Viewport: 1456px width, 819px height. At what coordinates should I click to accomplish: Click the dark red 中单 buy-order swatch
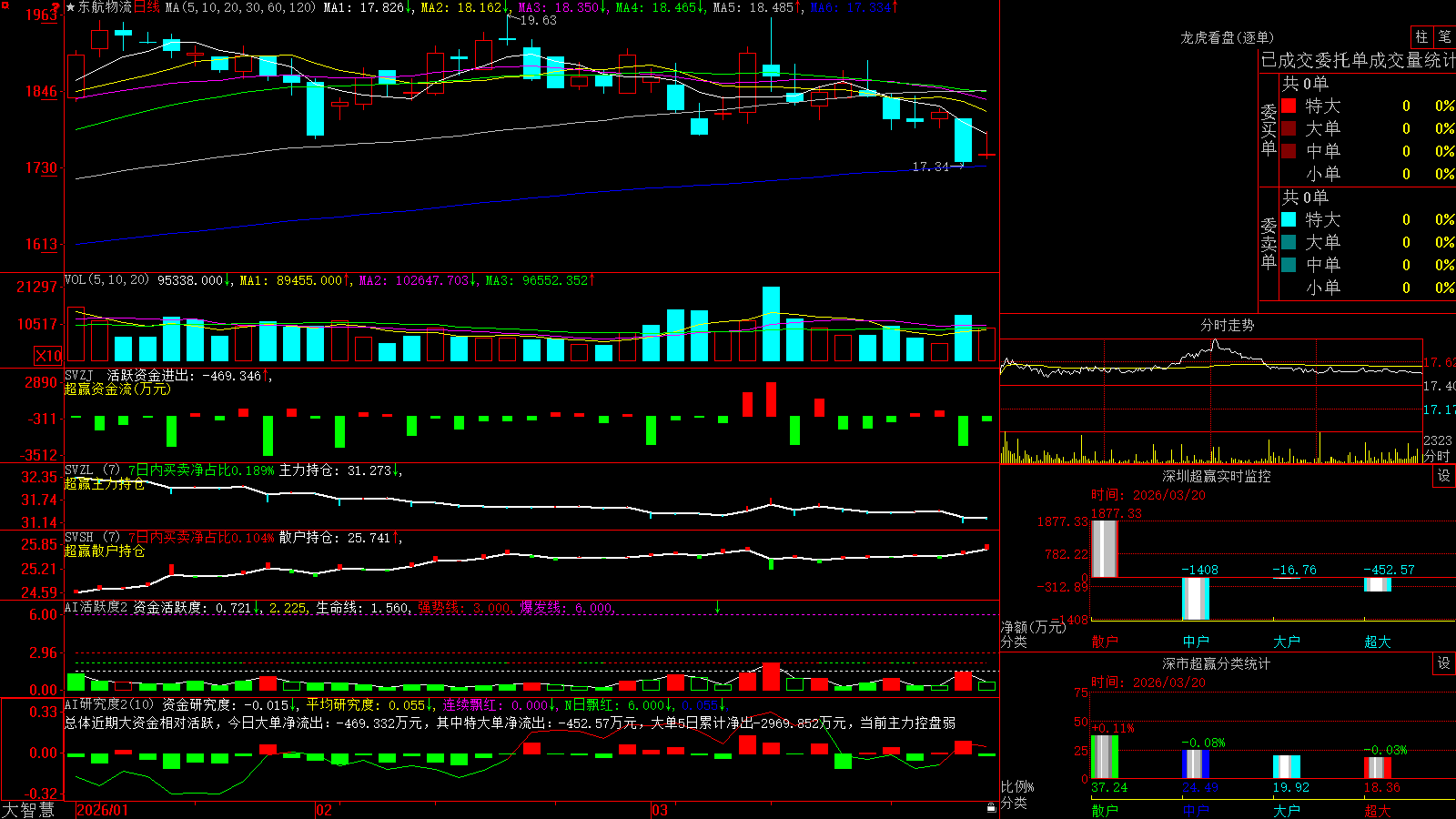click(1289, 151)
